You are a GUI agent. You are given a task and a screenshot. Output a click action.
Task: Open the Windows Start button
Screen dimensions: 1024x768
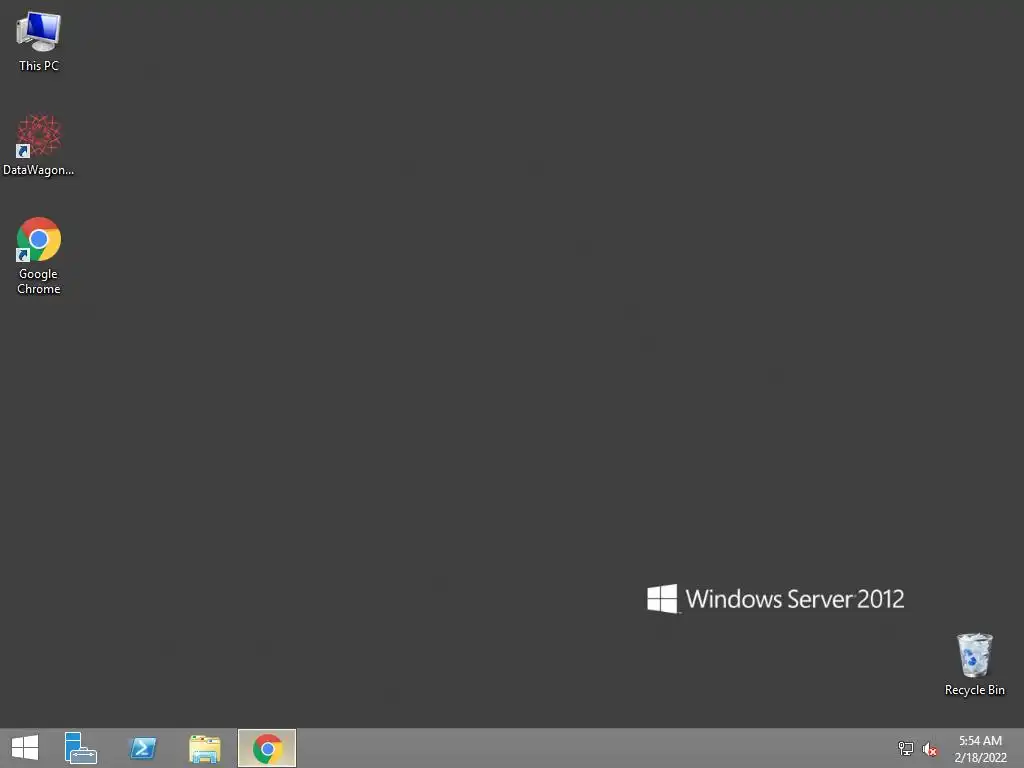point(25,748)
